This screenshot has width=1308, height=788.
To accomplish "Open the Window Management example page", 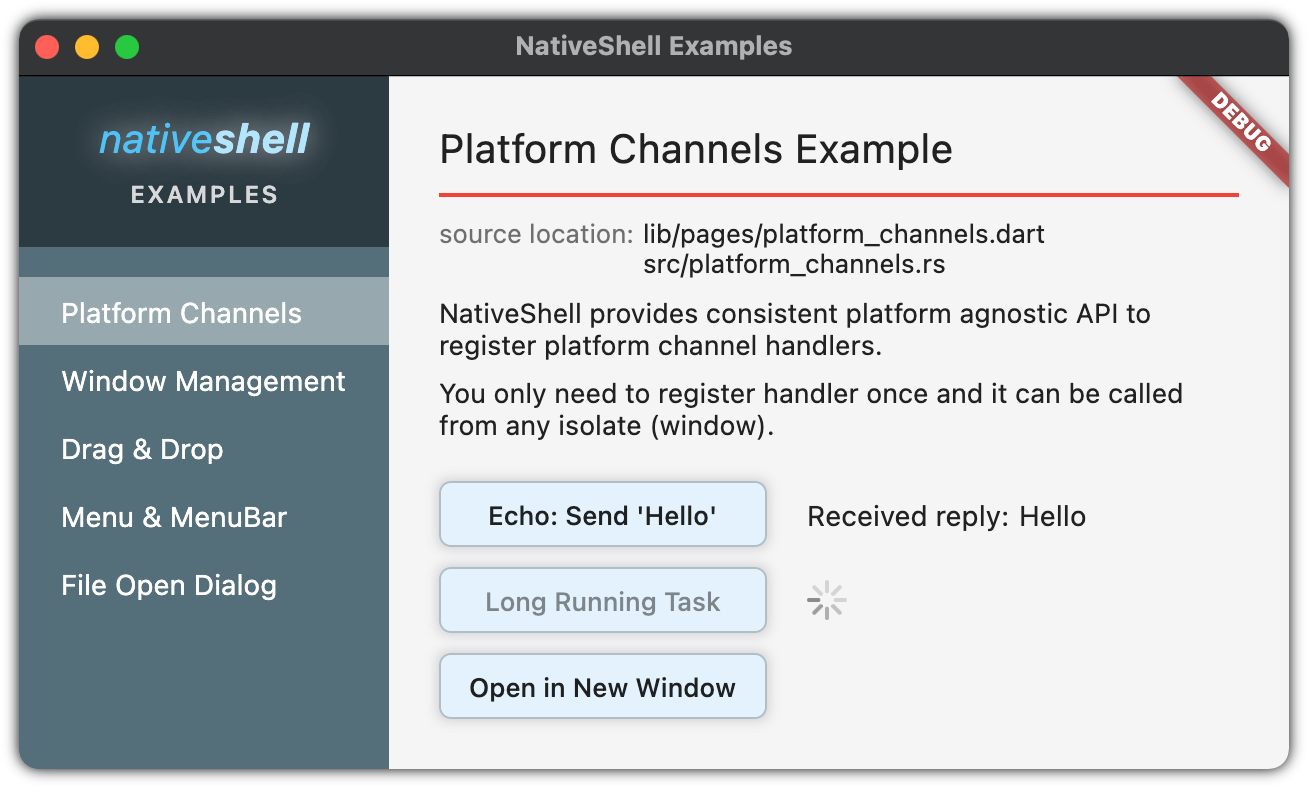I will tap(204, 381).
